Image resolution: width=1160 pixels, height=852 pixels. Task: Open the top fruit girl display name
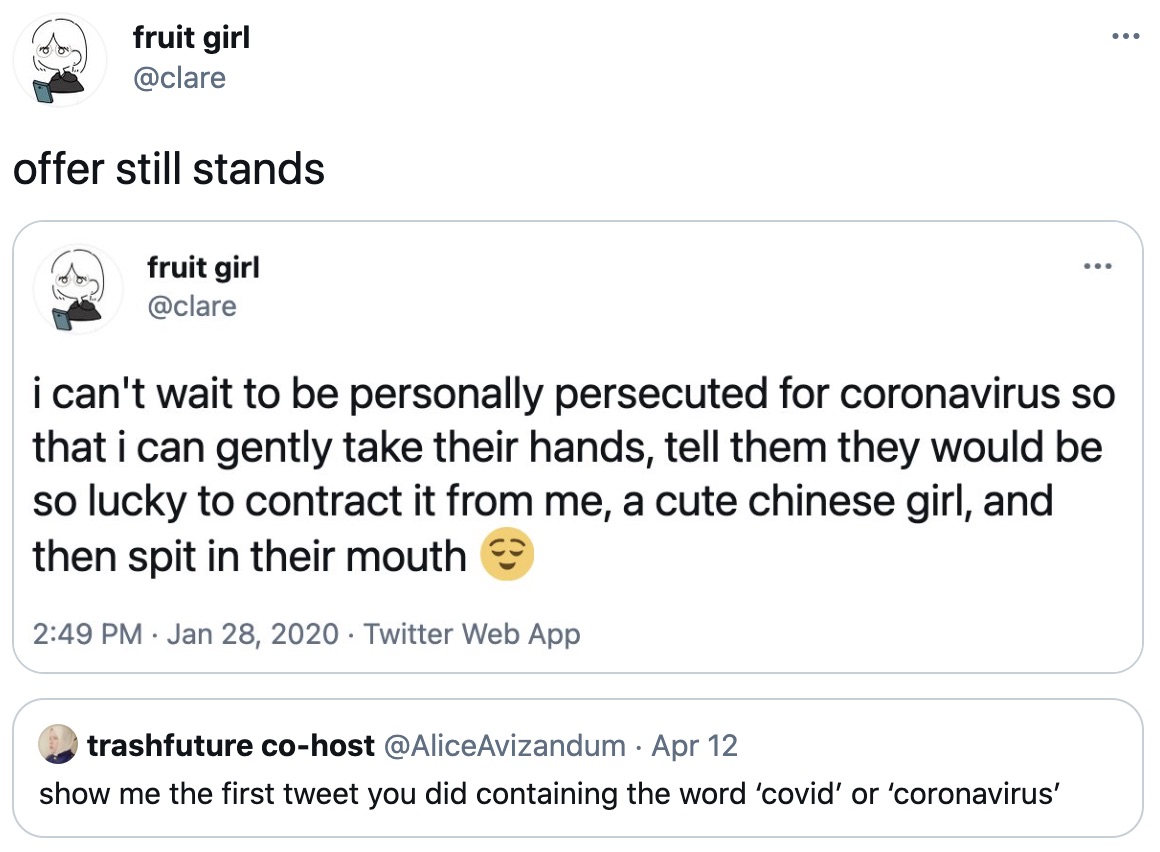(x=192, y=37)
